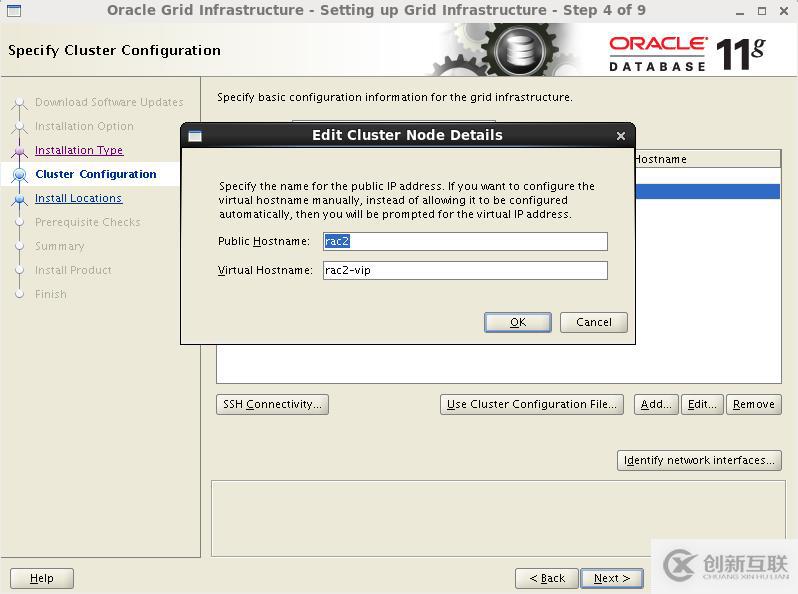Click the Hostname column header
The image size is (798, 594).
coord(708,159)
